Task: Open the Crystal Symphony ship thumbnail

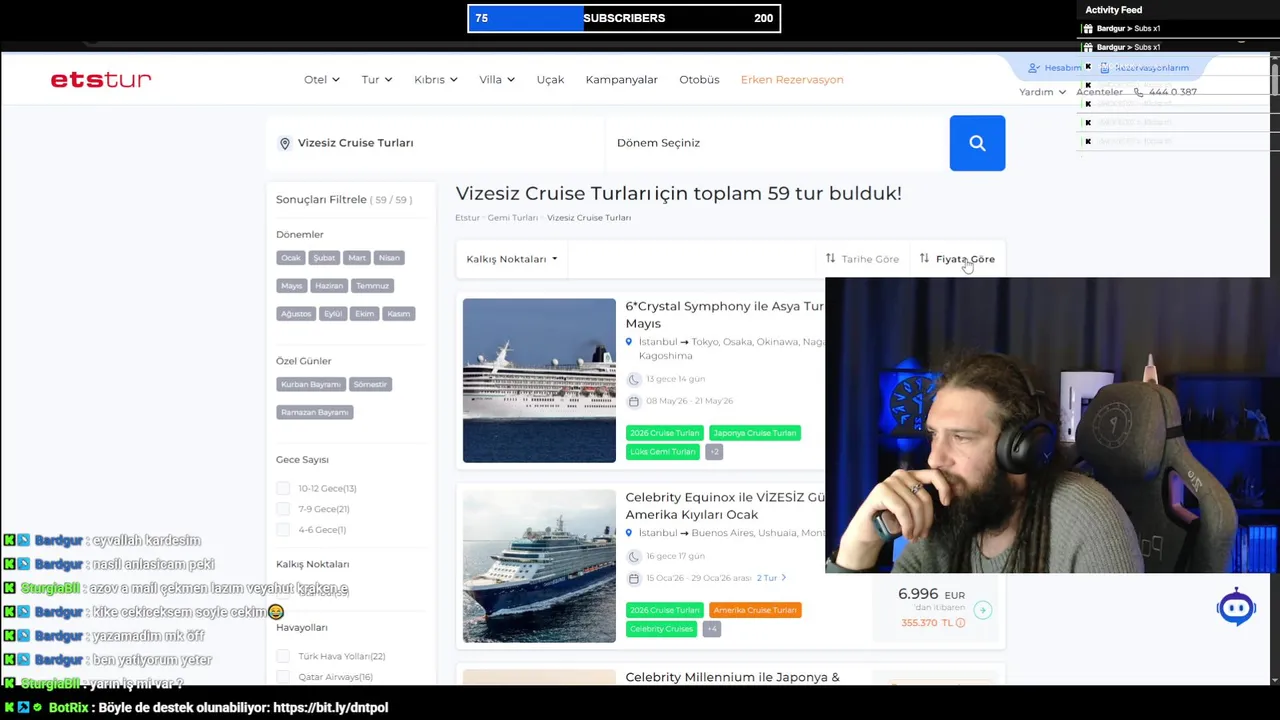Action: [539, 380]
